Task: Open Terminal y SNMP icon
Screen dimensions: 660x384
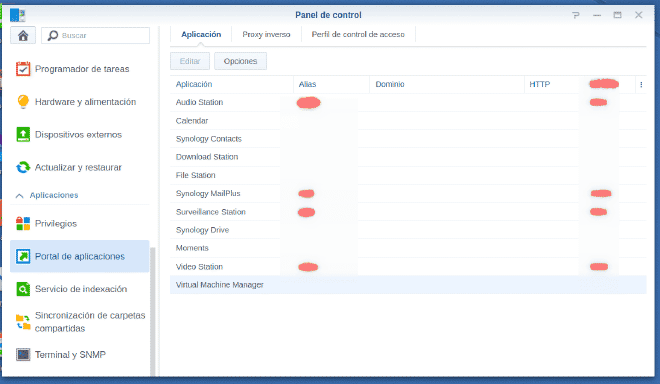Action: click(x=23, y=355)
